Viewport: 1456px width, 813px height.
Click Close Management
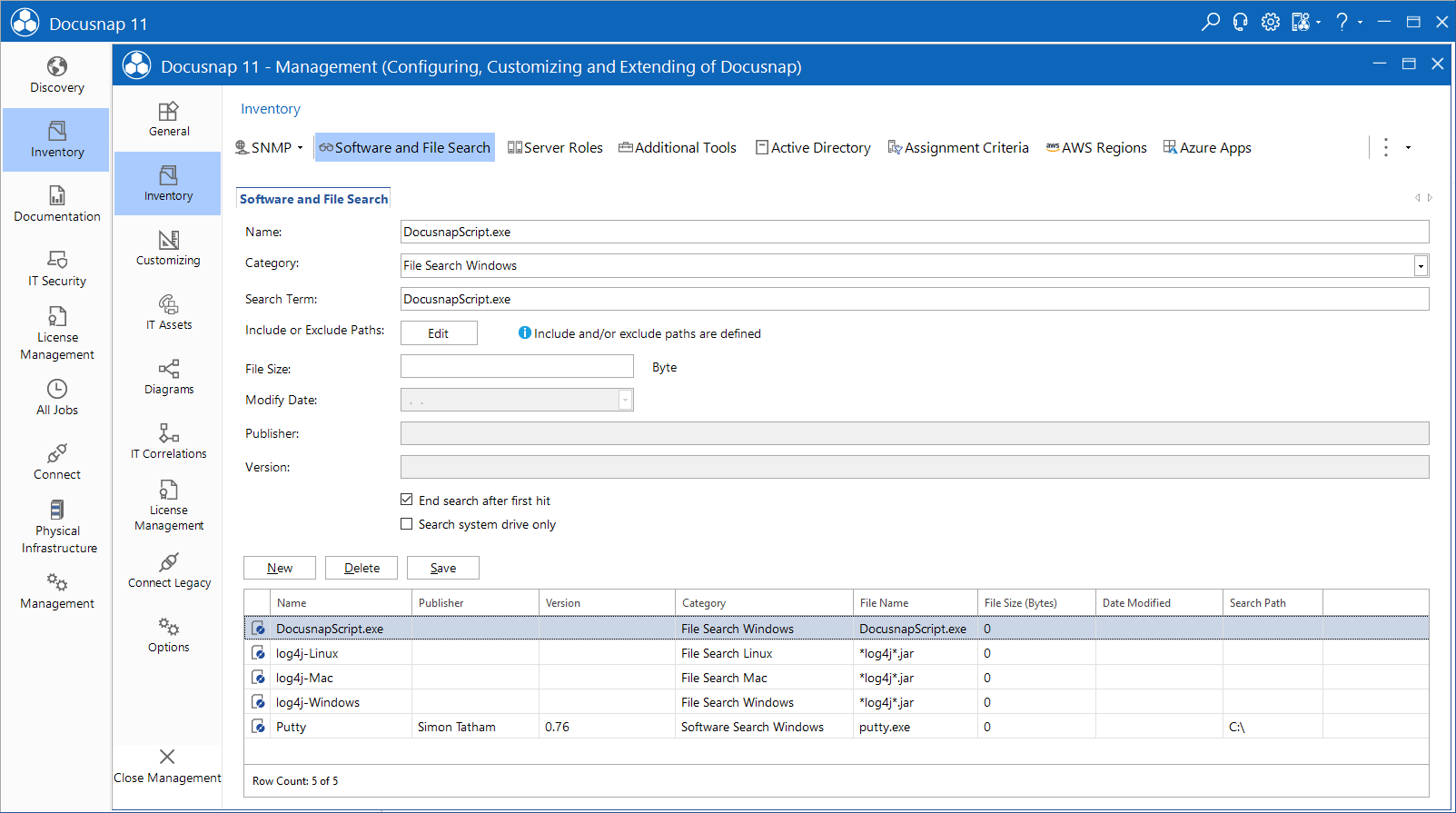click(x=167, y=766)
